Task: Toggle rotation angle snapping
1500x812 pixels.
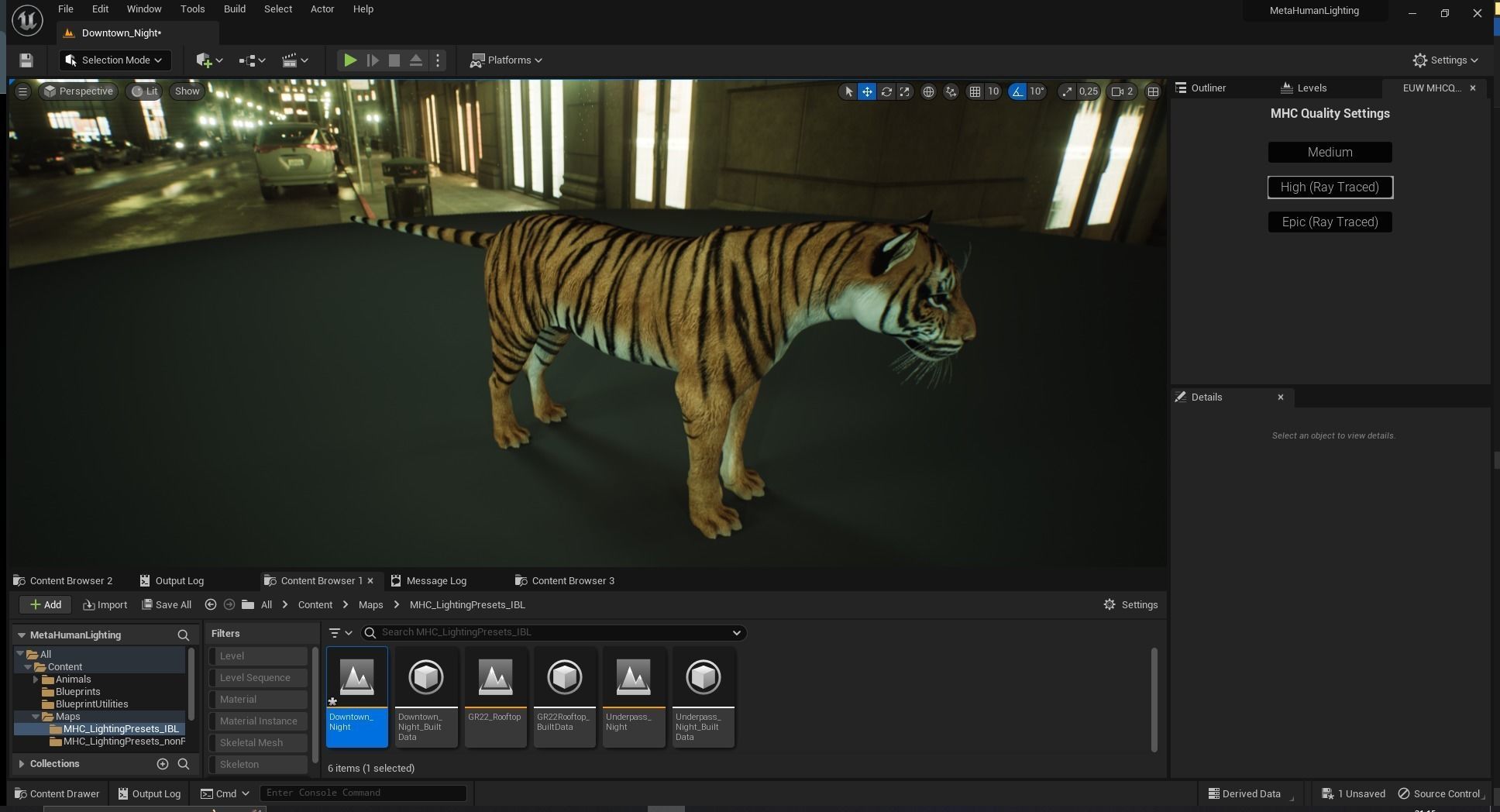Action: point(1017,91)
